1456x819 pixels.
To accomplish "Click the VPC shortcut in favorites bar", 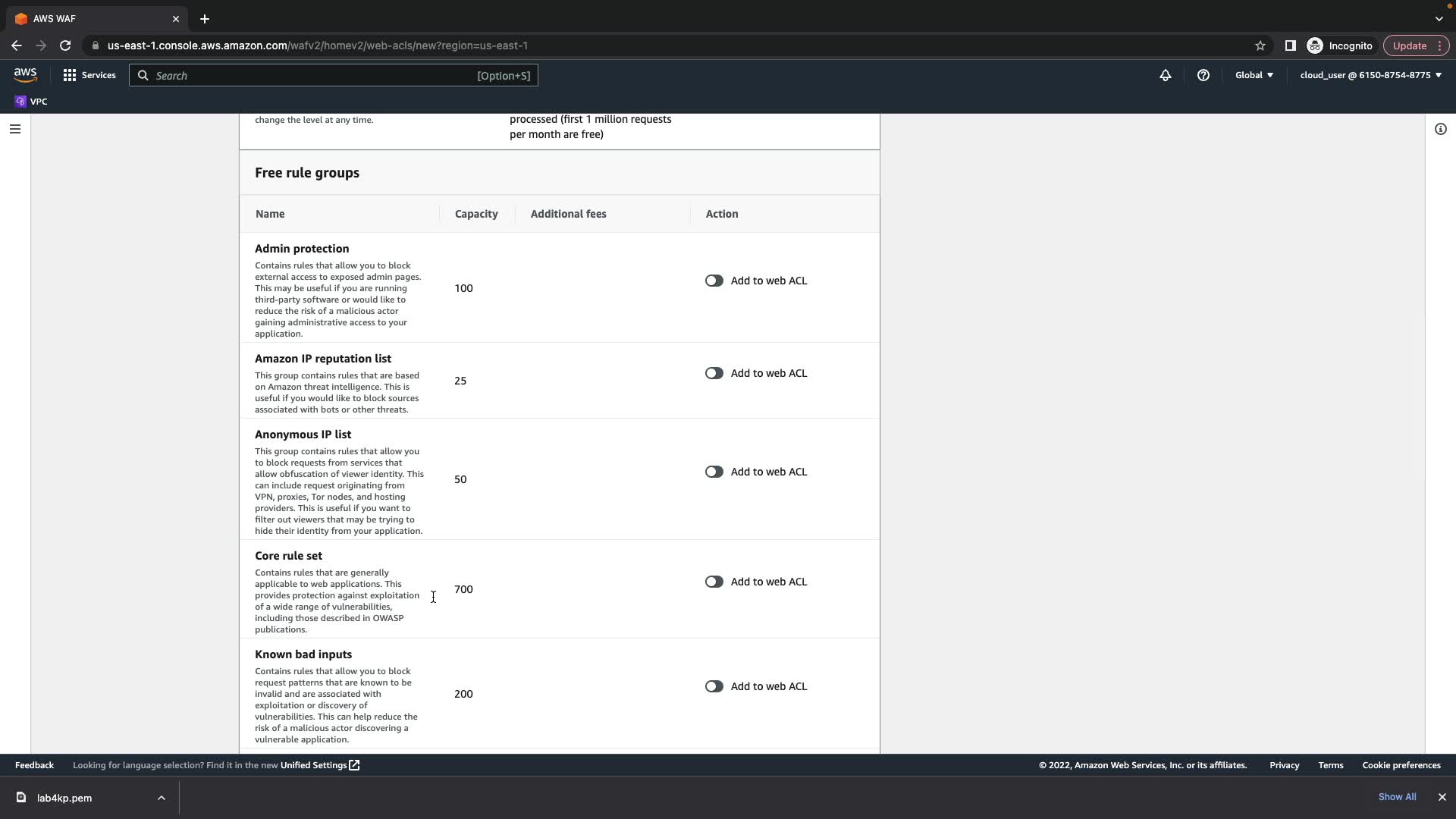I will point(31,102).
